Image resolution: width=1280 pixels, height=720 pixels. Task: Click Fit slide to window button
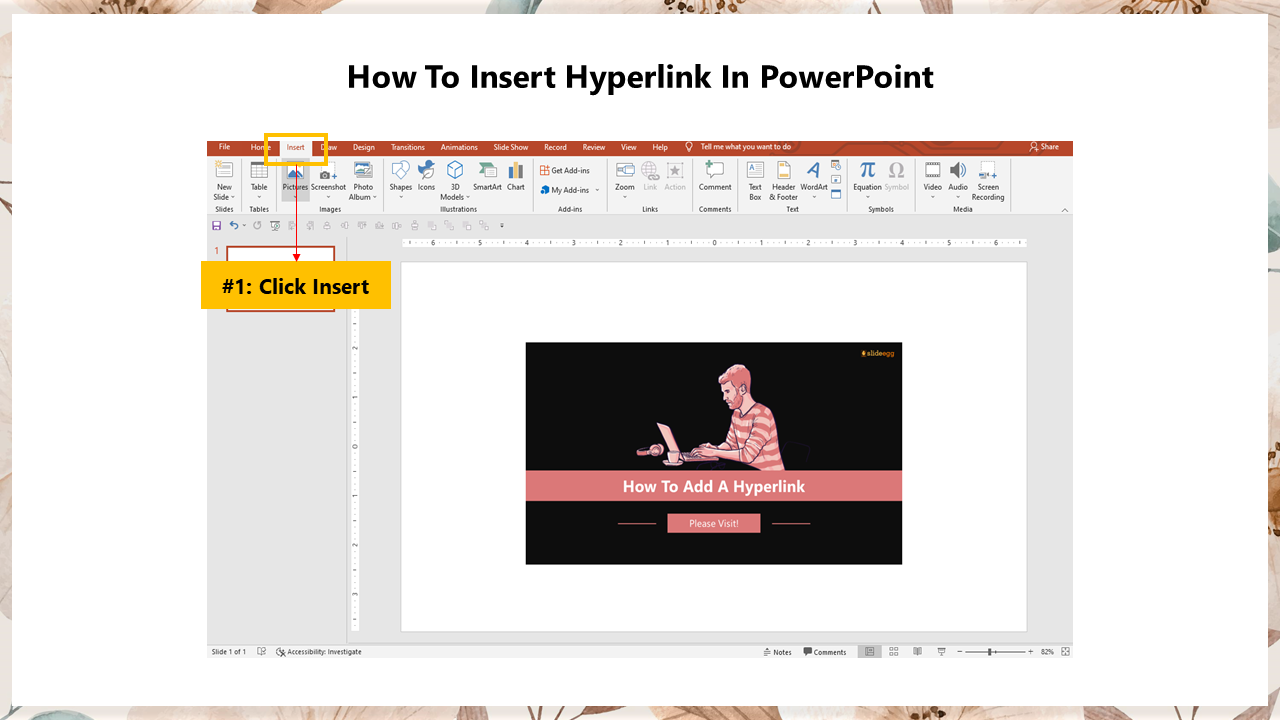tap(1066, 652)
